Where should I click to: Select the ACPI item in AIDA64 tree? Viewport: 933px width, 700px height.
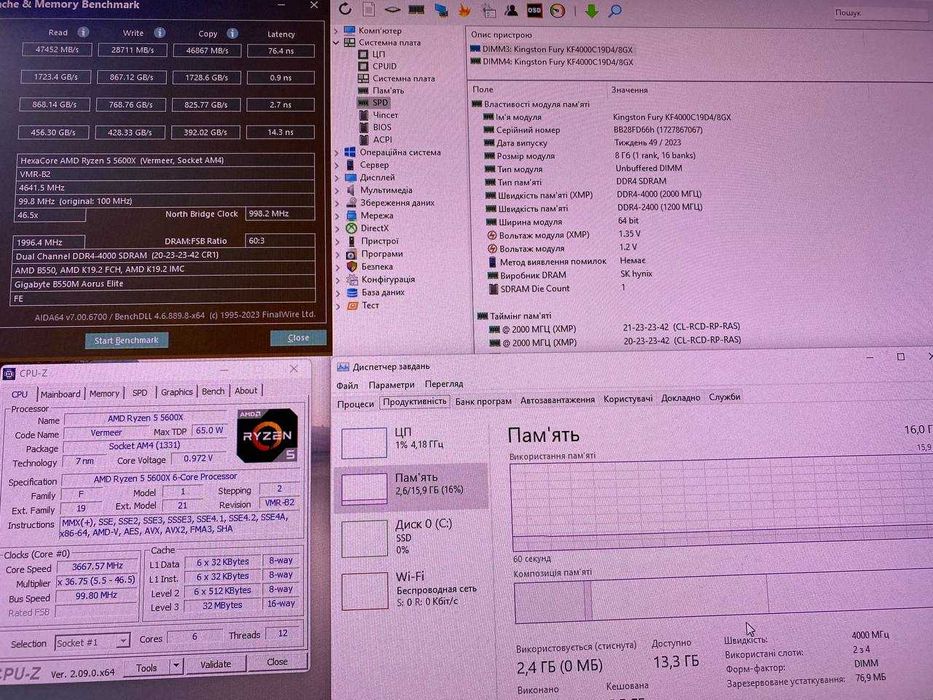[382, 140]
